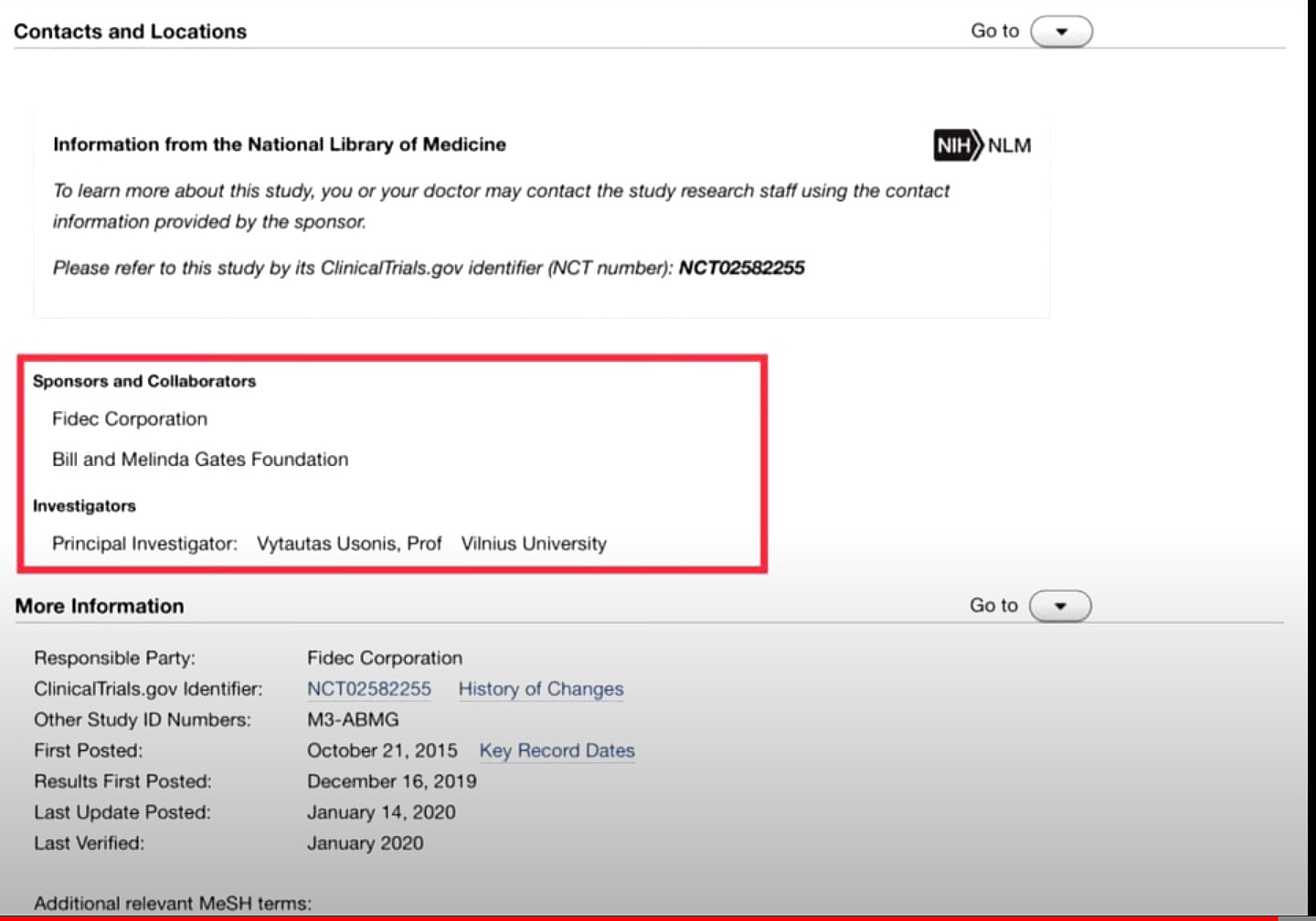Click the bold NCT02582255 number in the info box
The width and height of the screenshot is (1316, 921).
click(741, 268)
